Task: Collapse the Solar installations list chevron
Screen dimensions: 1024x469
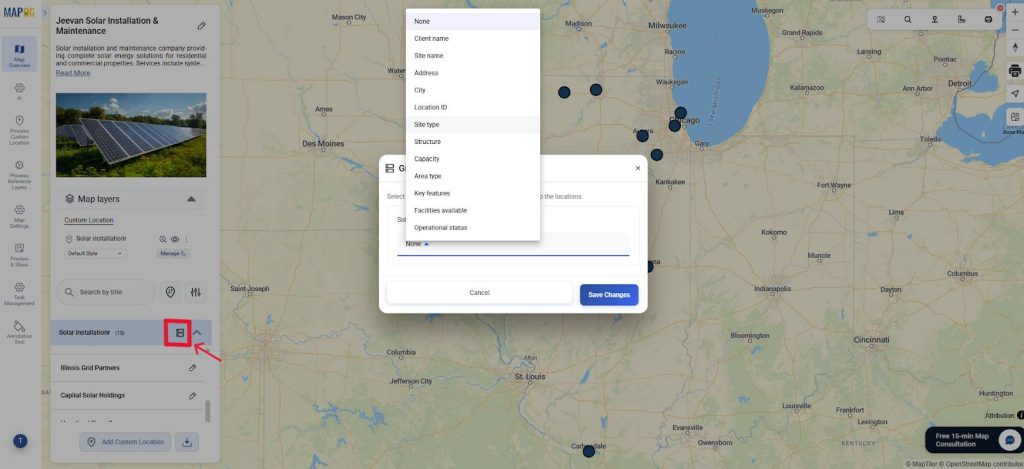Action: [x=198, y=332]
